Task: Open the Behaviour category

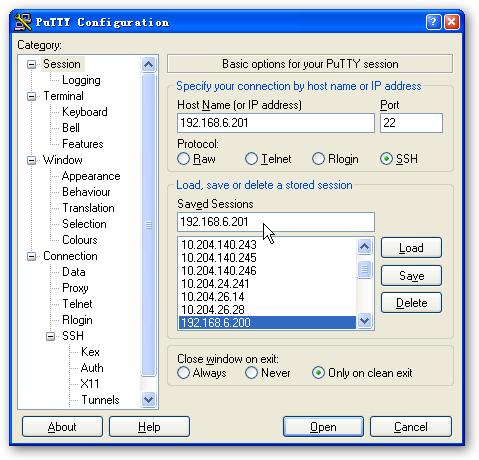Action: 86,192
